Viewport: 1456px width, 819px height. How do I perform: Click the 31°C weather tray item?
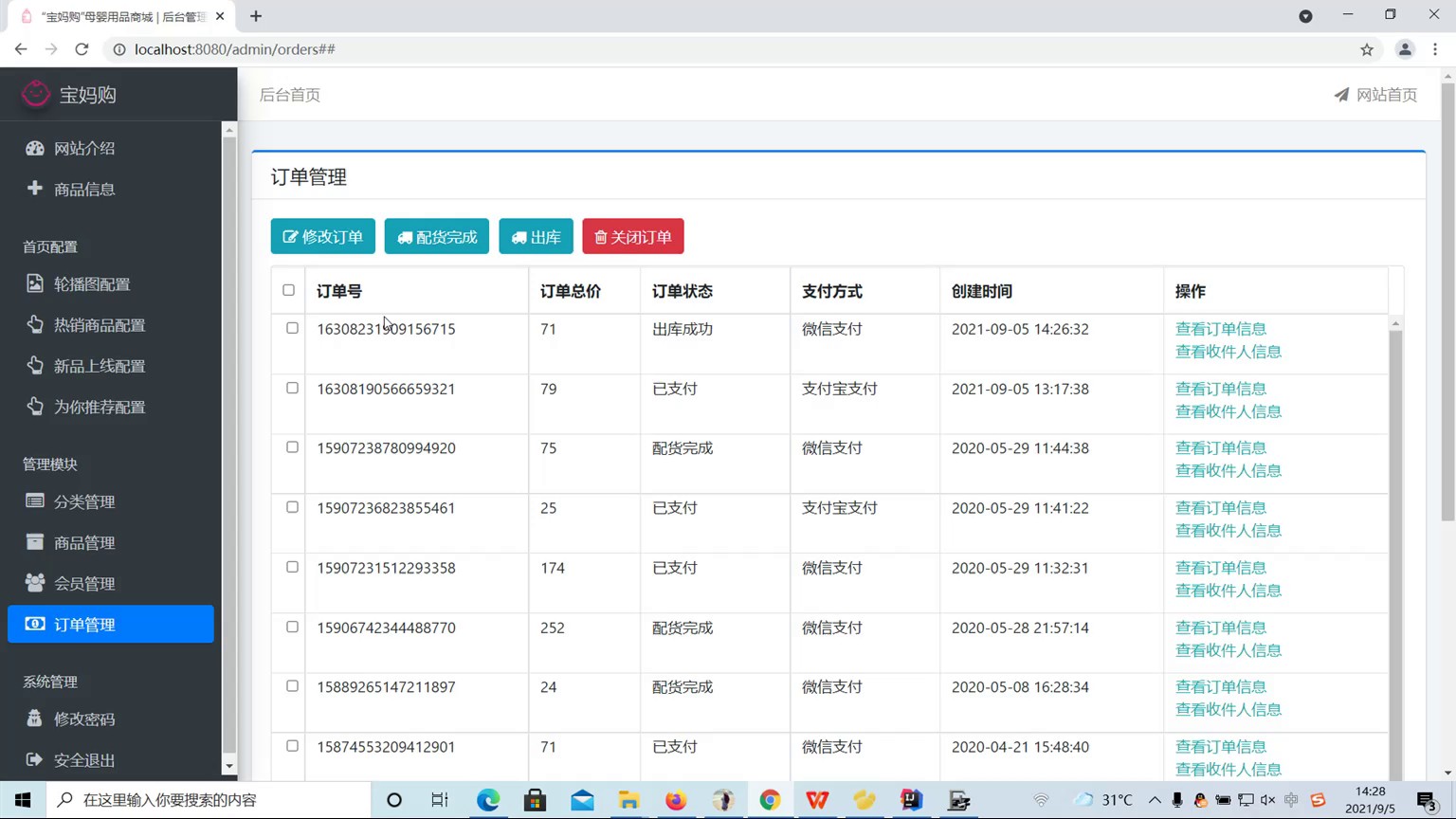pos(1104,800)
